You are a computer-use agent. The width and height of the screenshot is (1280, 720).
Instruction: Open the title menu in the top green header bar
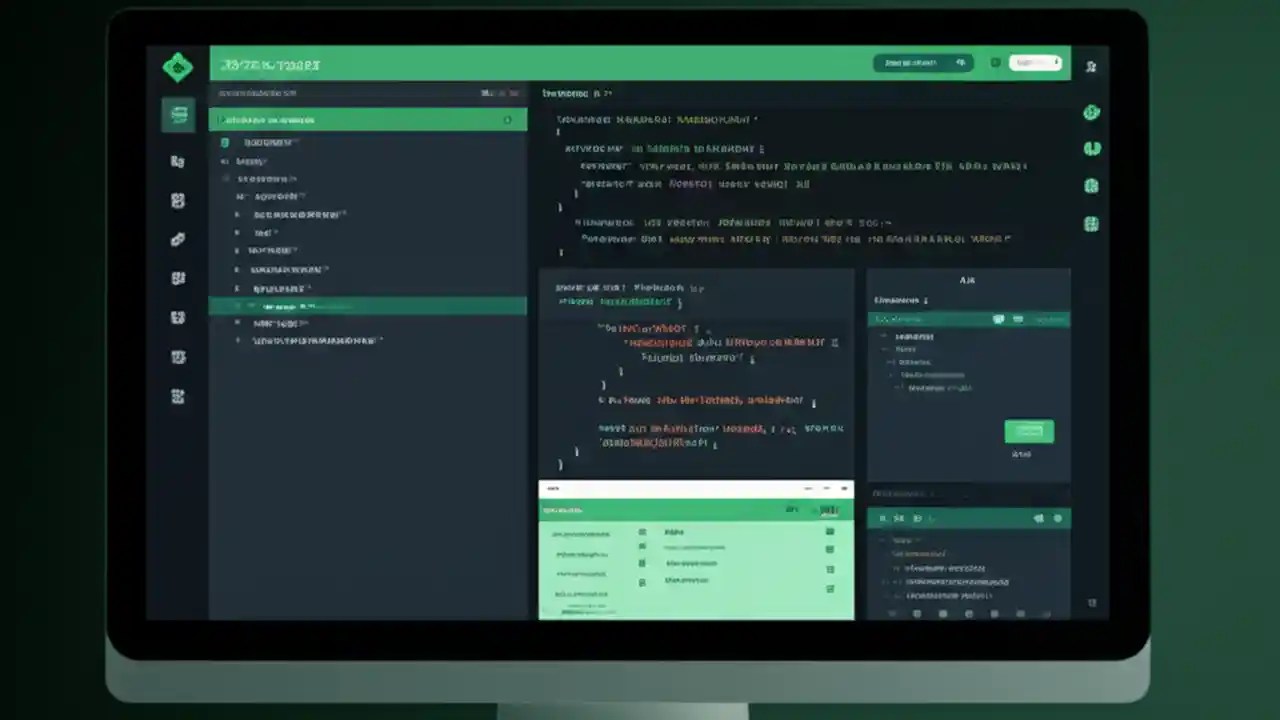(x=268, y=64)
